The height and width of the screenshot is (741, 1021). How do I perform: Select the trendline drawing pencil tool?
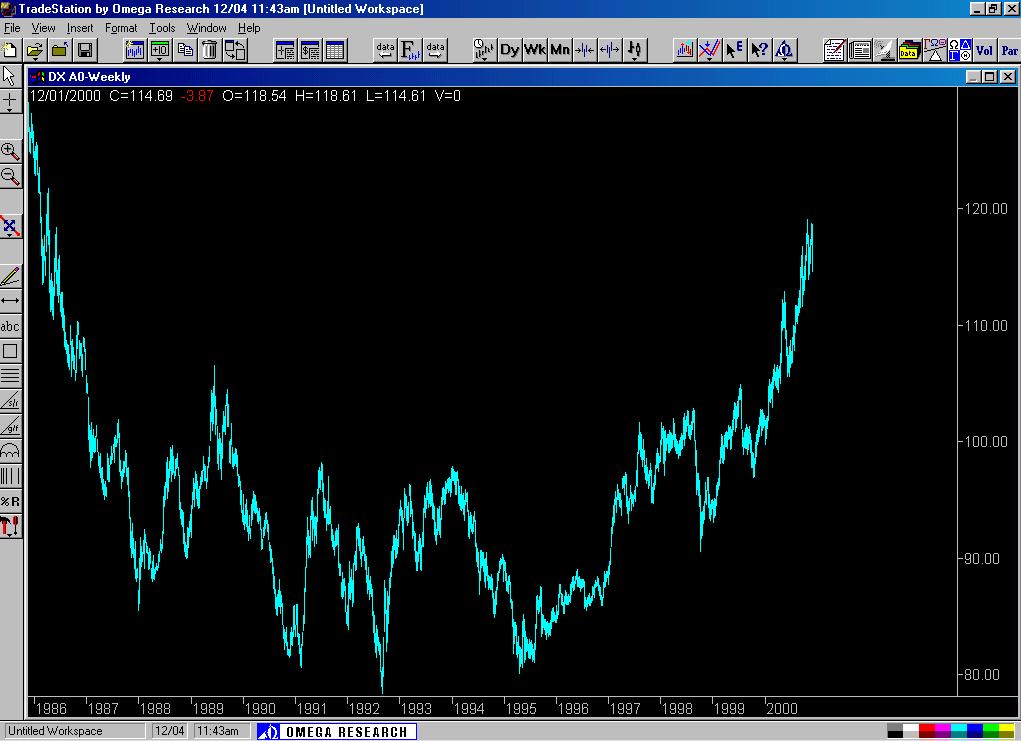pyautogui.click(x=11, y=275)
